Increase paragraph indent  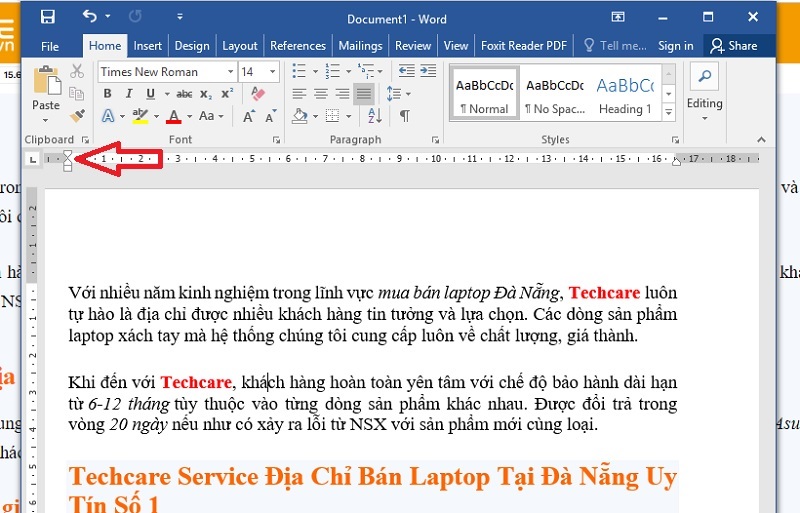point(428,71)
